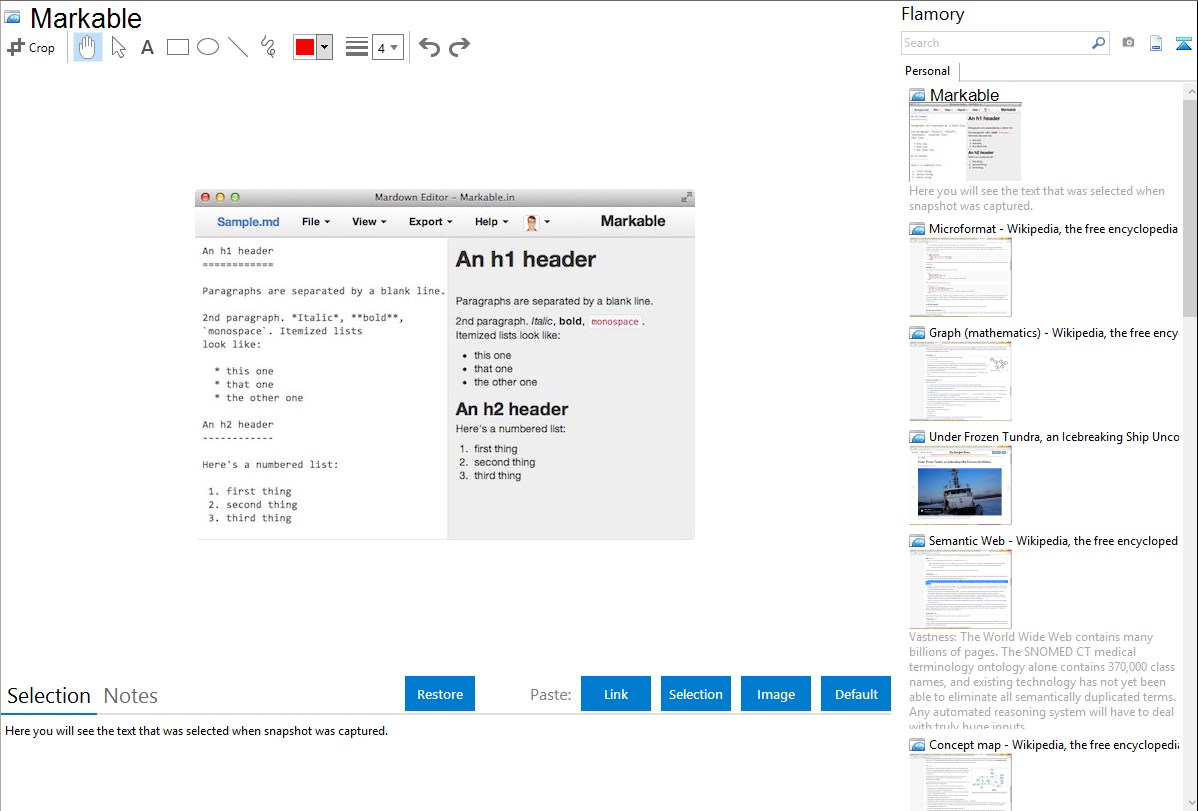Click the Concept map snapshot title
The image size is (1198, 811).
click(1053, 744)
